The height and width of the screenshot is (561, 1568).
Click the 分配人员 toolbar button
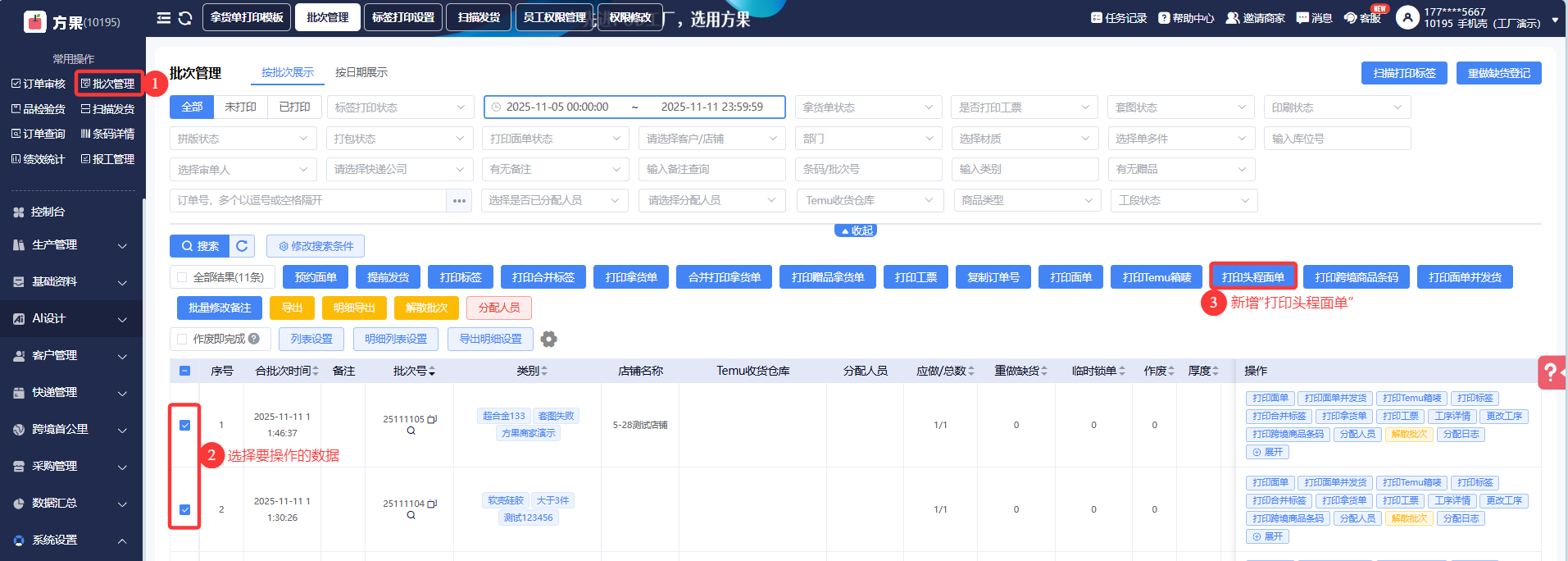point(499,308)
